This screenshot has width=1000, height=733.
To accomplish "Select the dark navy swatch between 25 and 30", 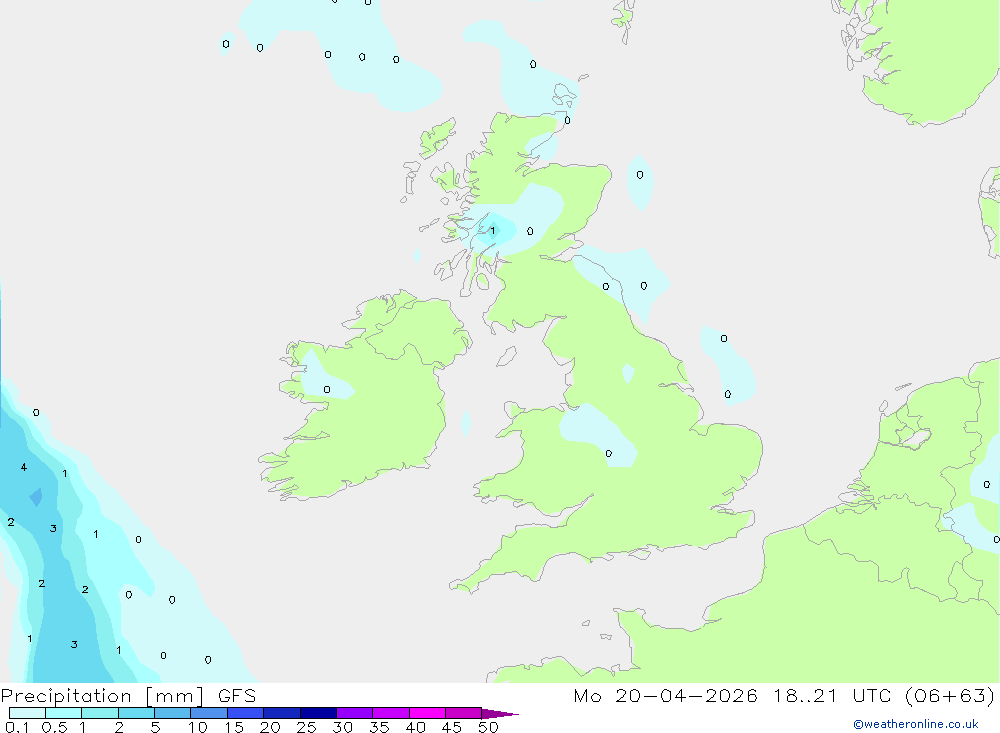I will [318, 713].
